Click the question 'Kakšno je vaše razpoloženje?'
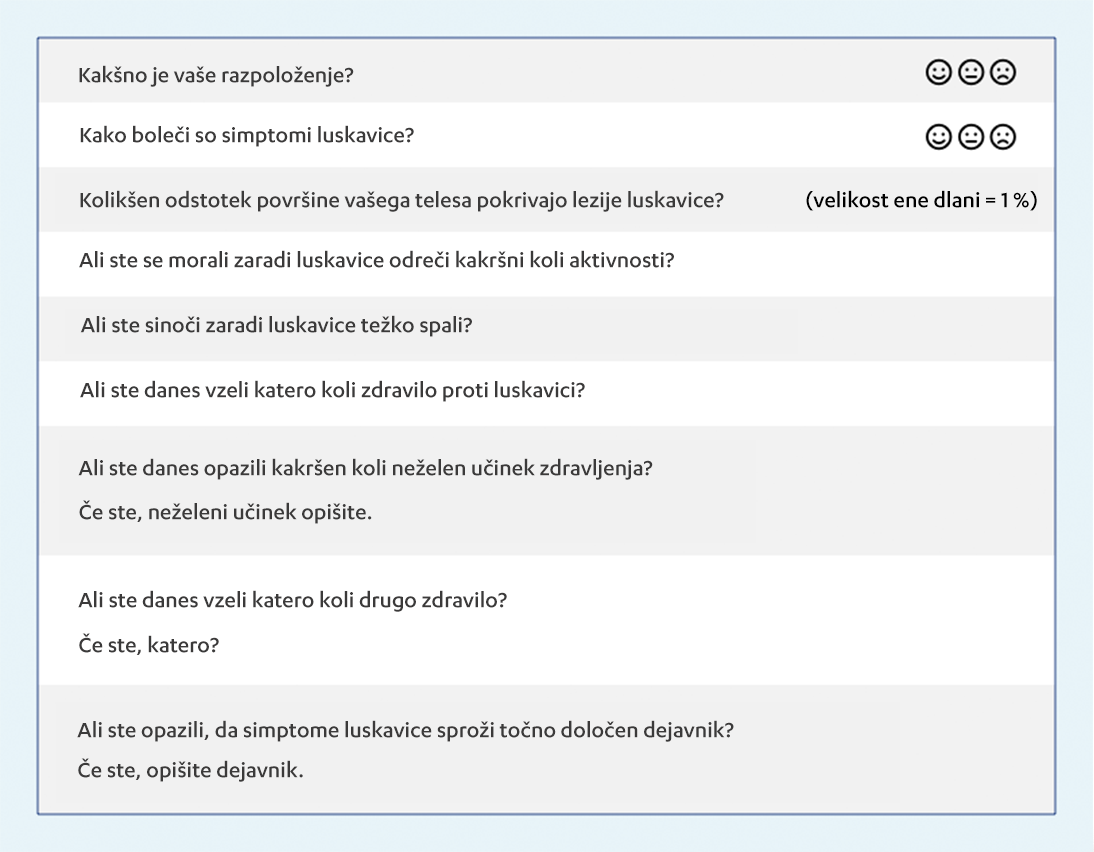This screenshot has height=852, width=1094. click(x=215, y=77)
